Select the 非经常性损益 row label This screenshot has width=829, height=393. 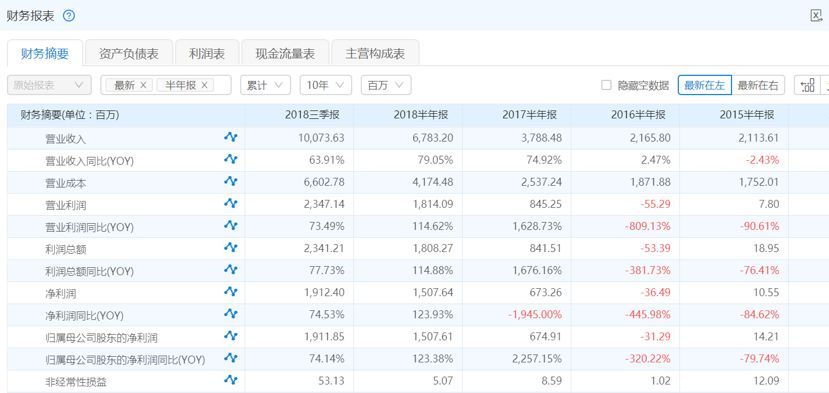pyautogui.click(x=76, y=382)
